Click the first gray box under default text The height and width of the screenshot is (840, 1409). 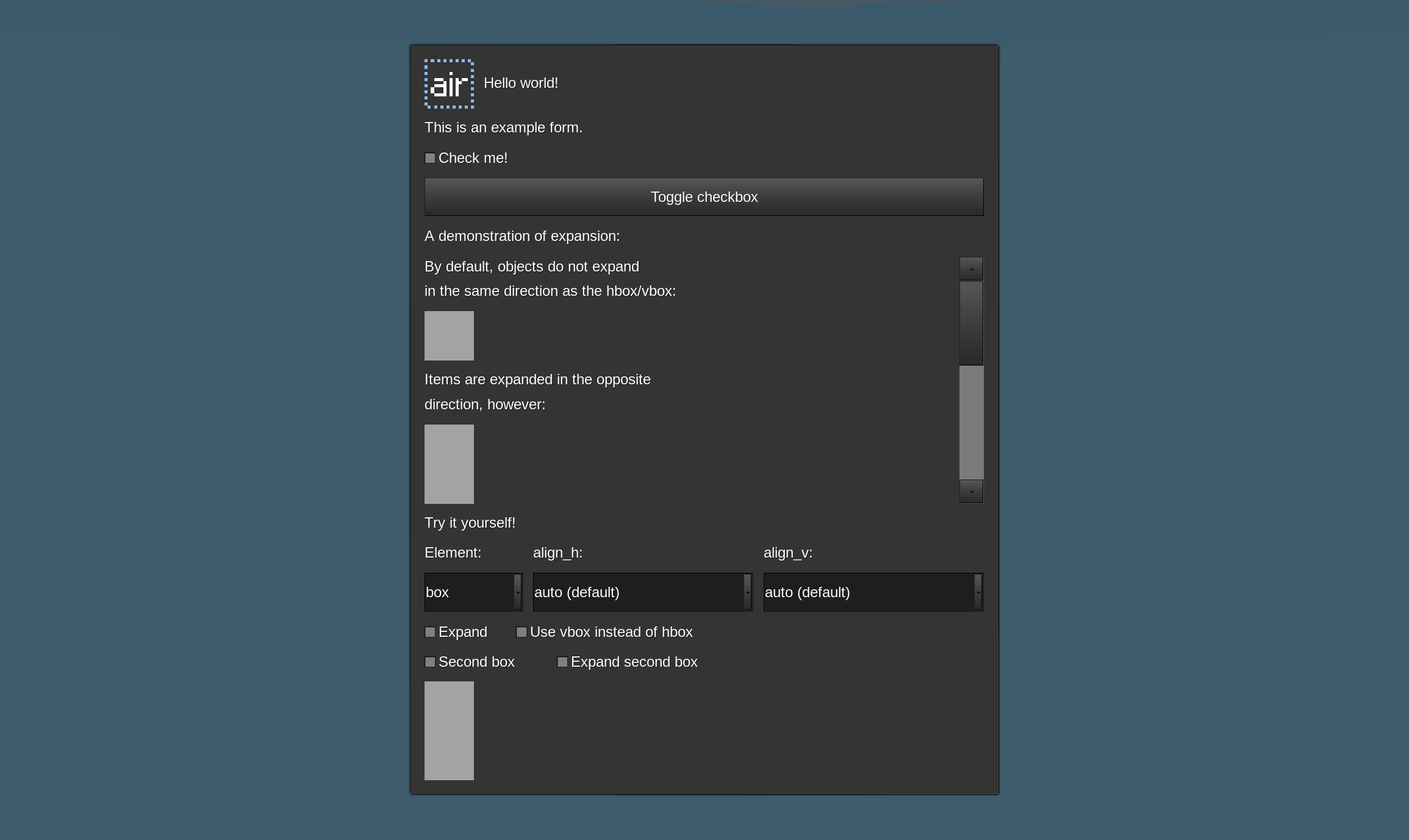point(449,336)
